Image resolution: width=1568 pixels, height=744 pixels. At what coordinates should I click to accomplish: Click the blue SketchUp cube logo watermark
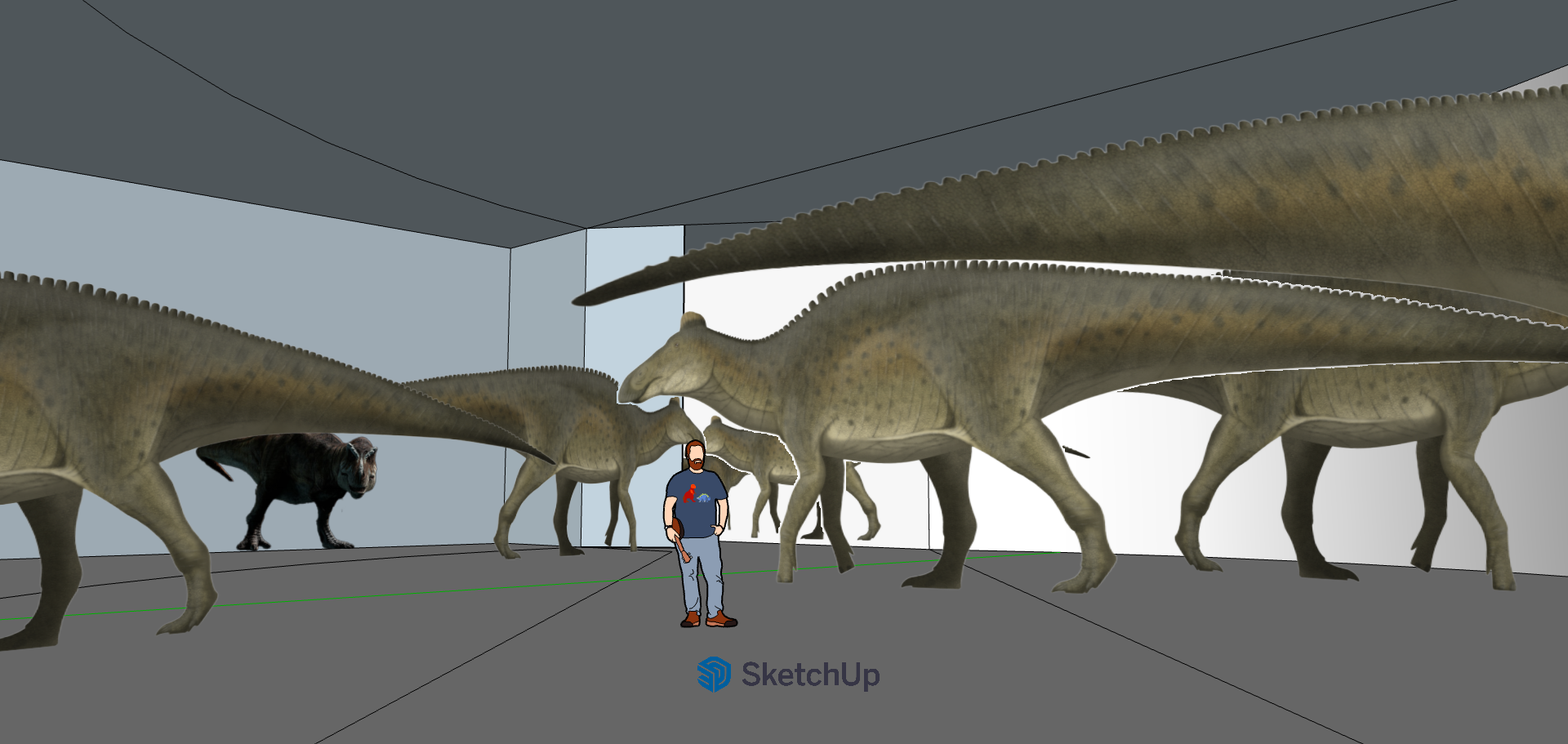tap(715, 675)
